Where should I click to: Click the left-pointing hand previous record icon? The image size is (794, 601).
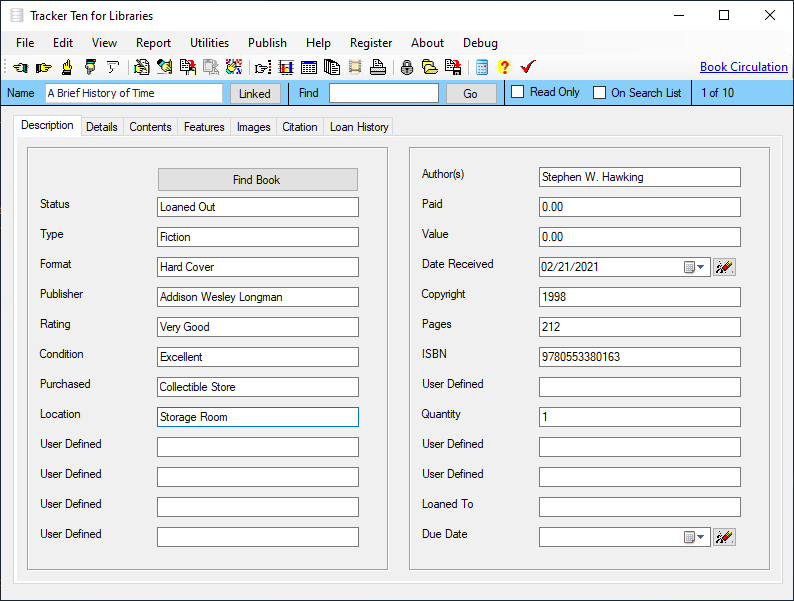[20, 68]
